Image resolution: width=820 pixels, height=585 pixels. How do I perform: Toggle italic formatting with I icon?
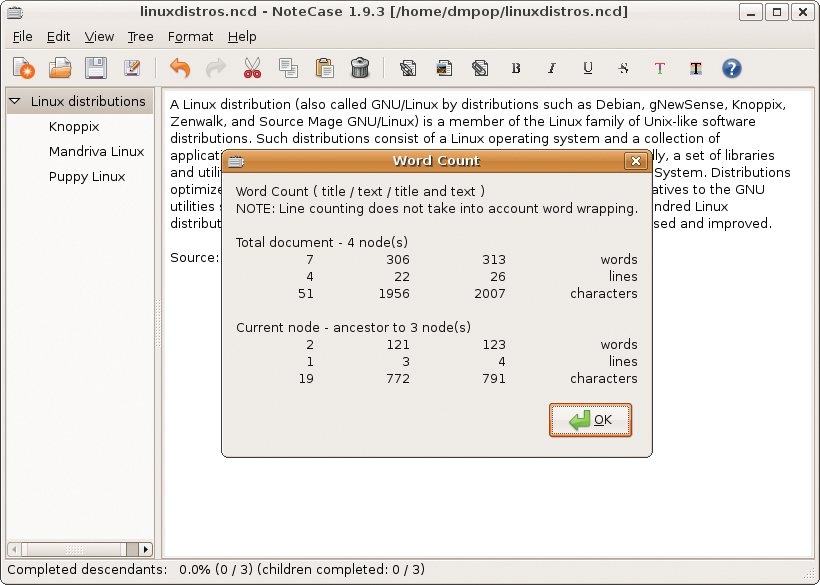(552, 68)
